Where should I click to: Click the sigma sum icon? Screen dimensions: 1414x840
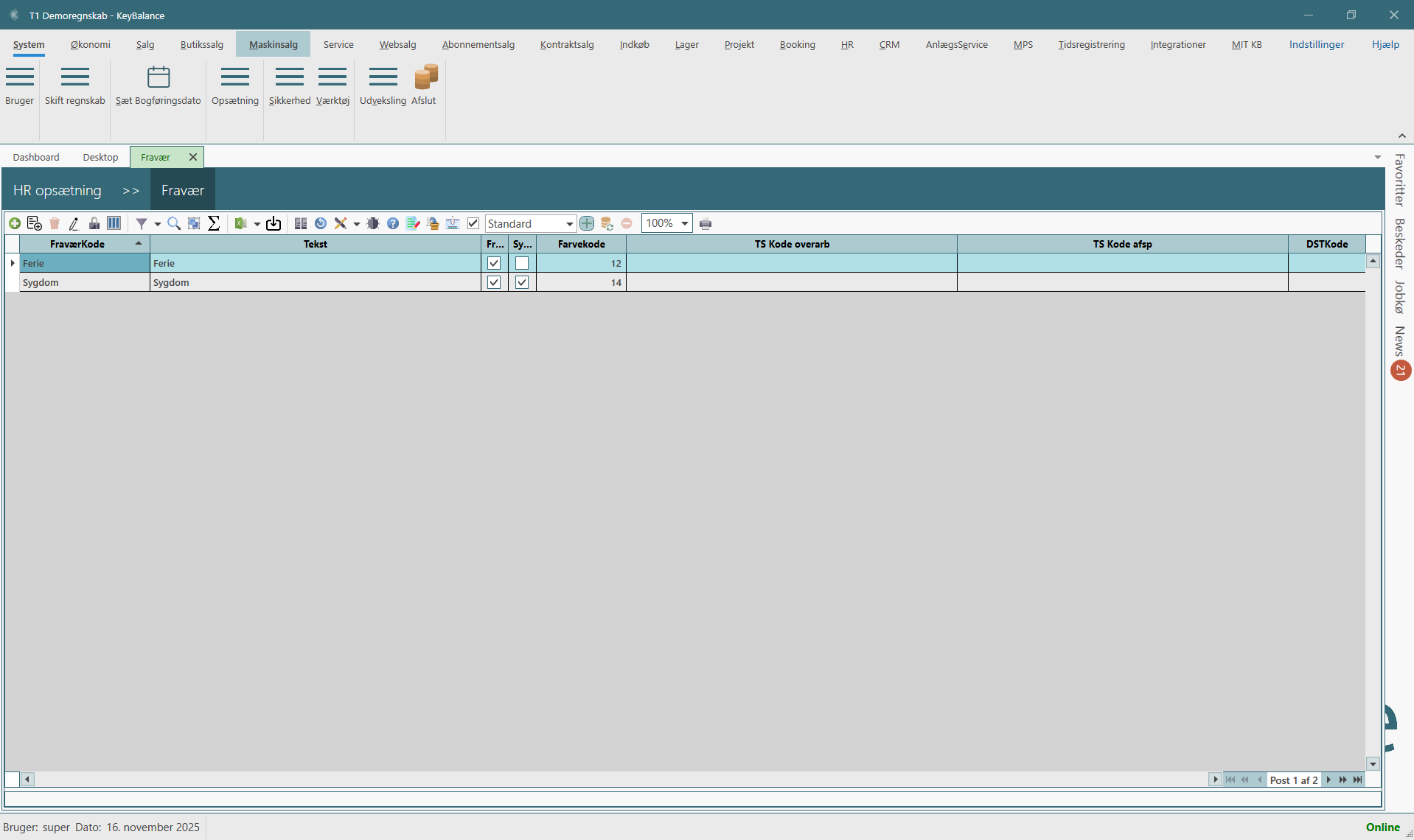pyautogui.click(x=214, y=223)
